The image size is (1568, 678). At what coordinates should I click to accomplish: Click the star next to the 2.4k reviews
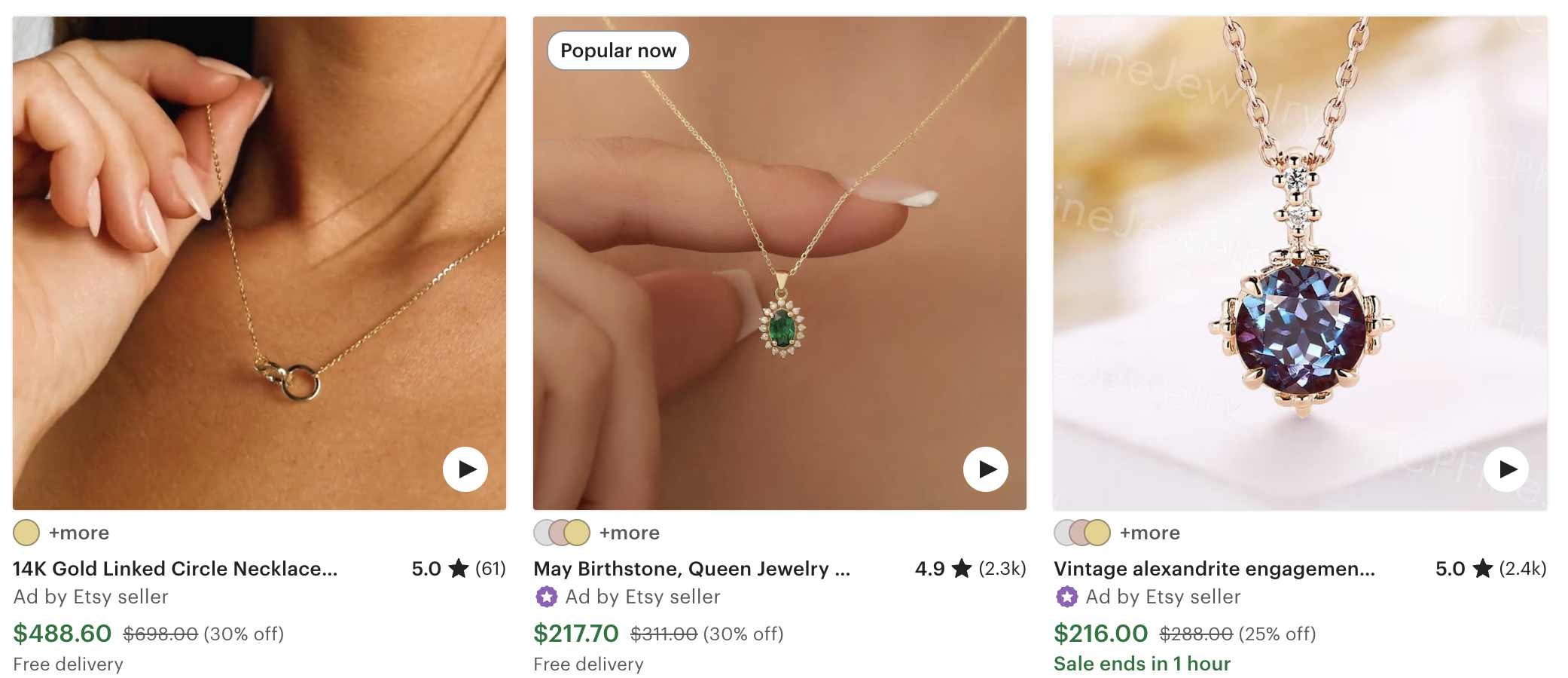click(1482, 569)
